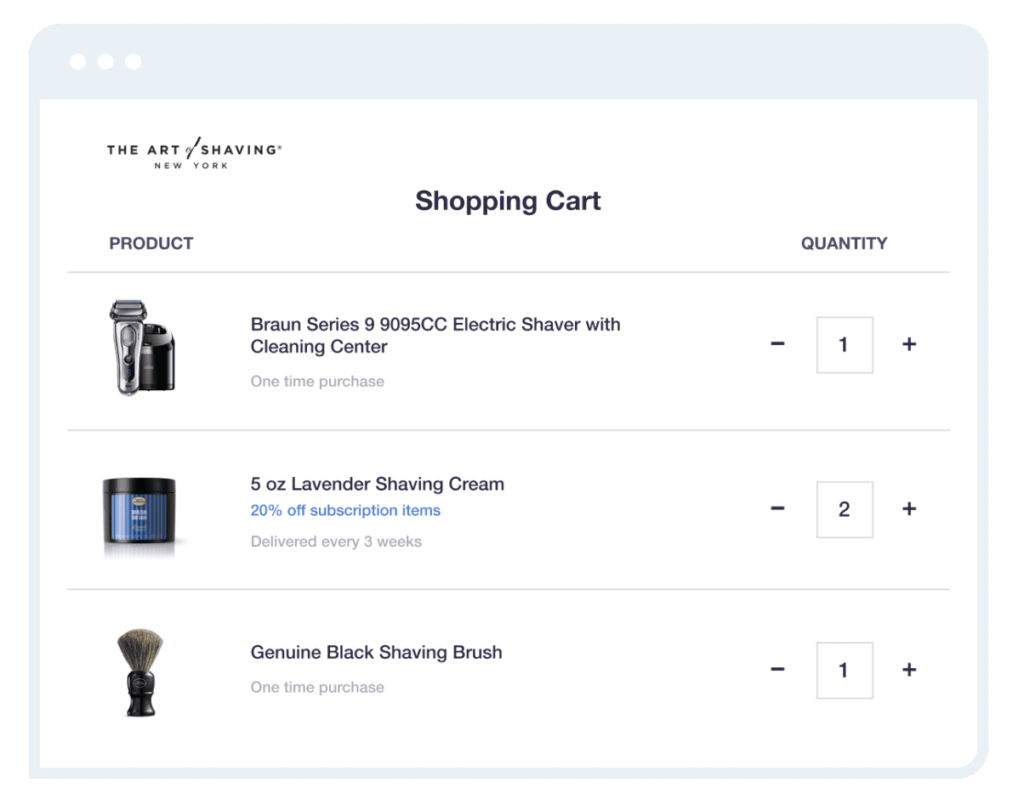Click the PRODUCT column header

[x=151, y=244]
